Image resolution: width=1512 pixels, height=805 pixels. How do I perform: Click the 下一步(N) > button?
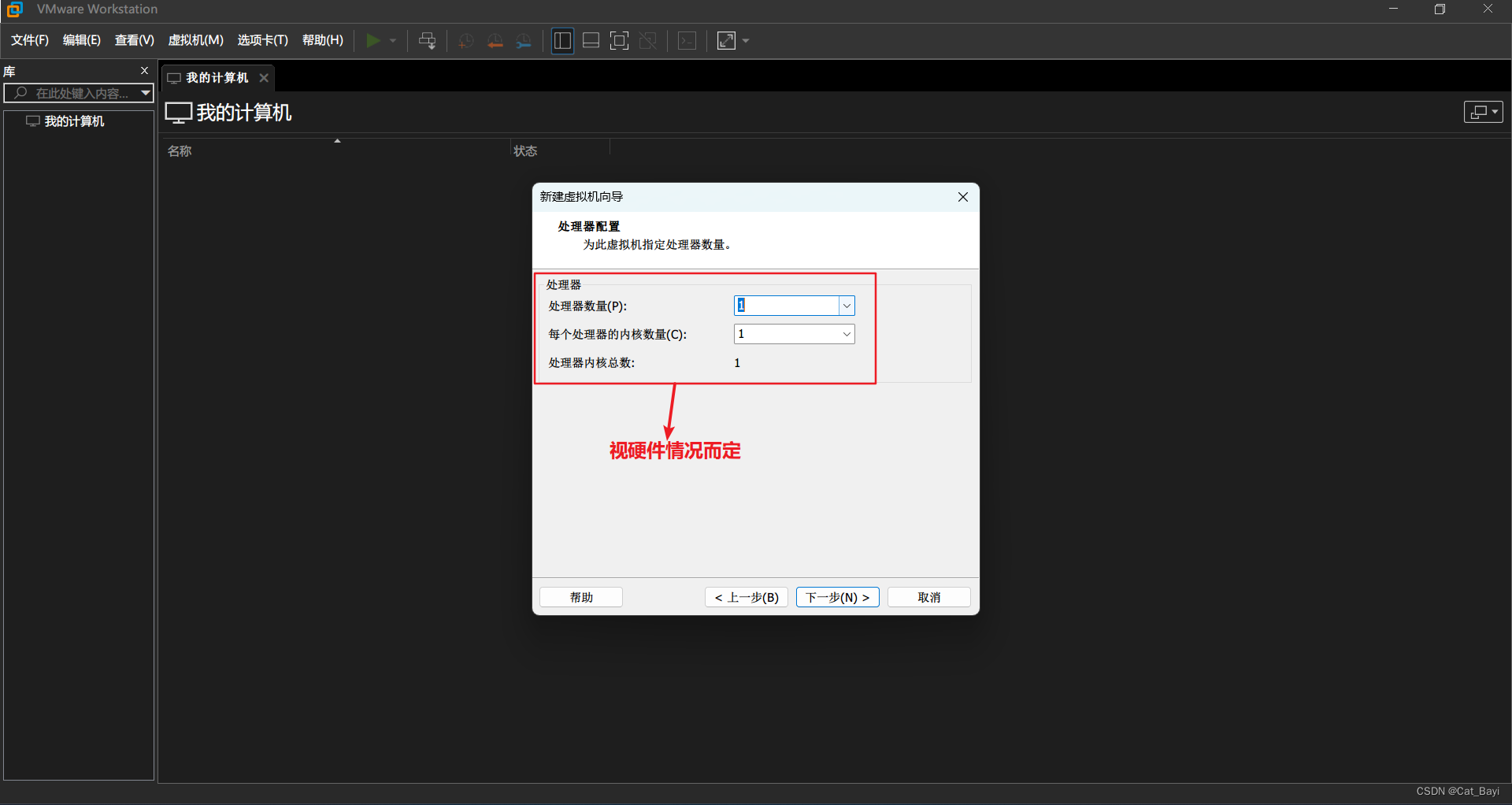pos(838,597)
